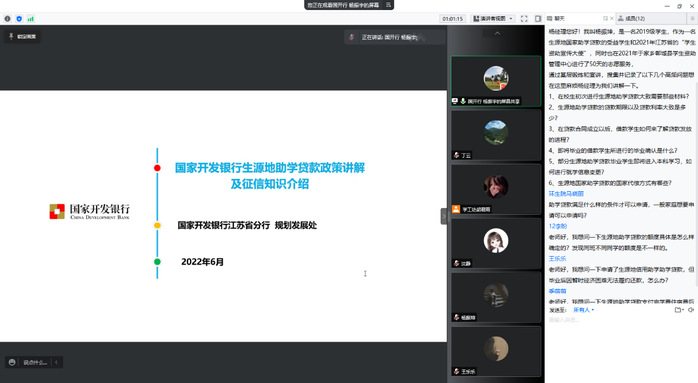The width and height of the screenshot is (698, 383).
Task: Select the participant tile with orange host icon
Action: (496, 189)
